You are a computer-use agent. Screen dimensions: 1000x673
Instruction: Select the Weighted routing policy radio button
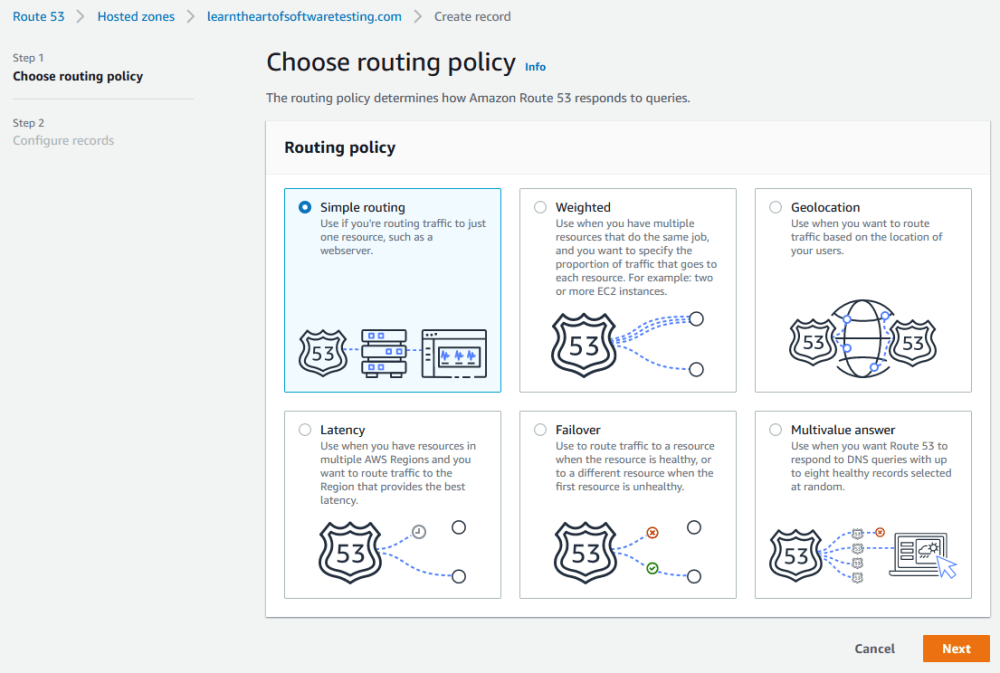tap(540, 207)
